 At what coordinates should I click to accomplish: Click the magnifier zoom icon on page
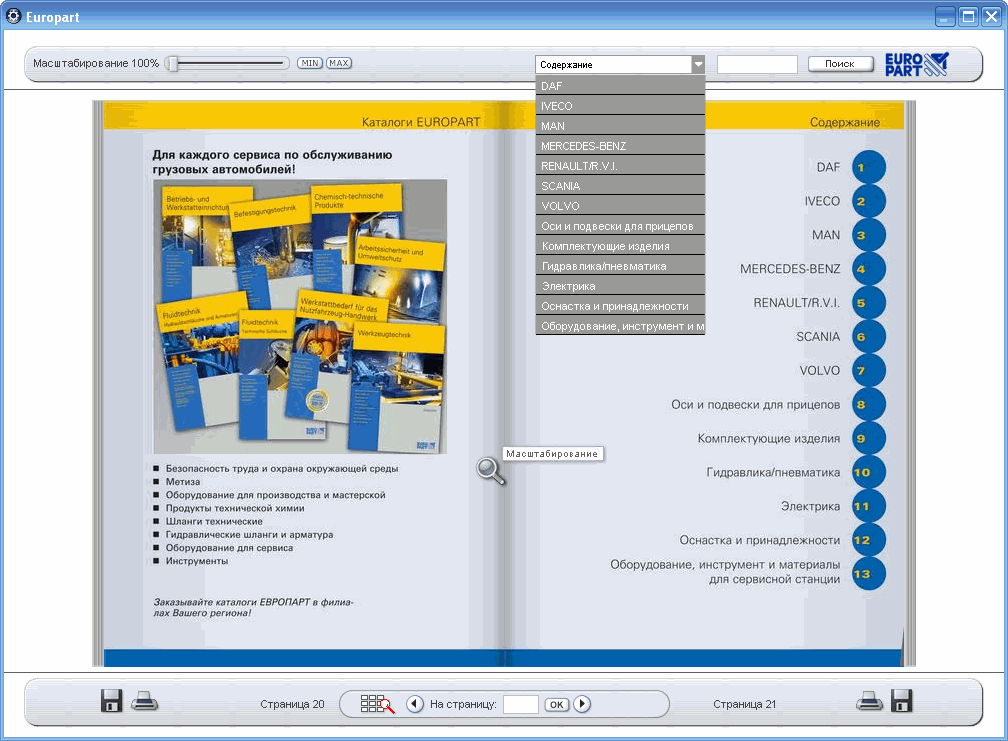[491, 470]
